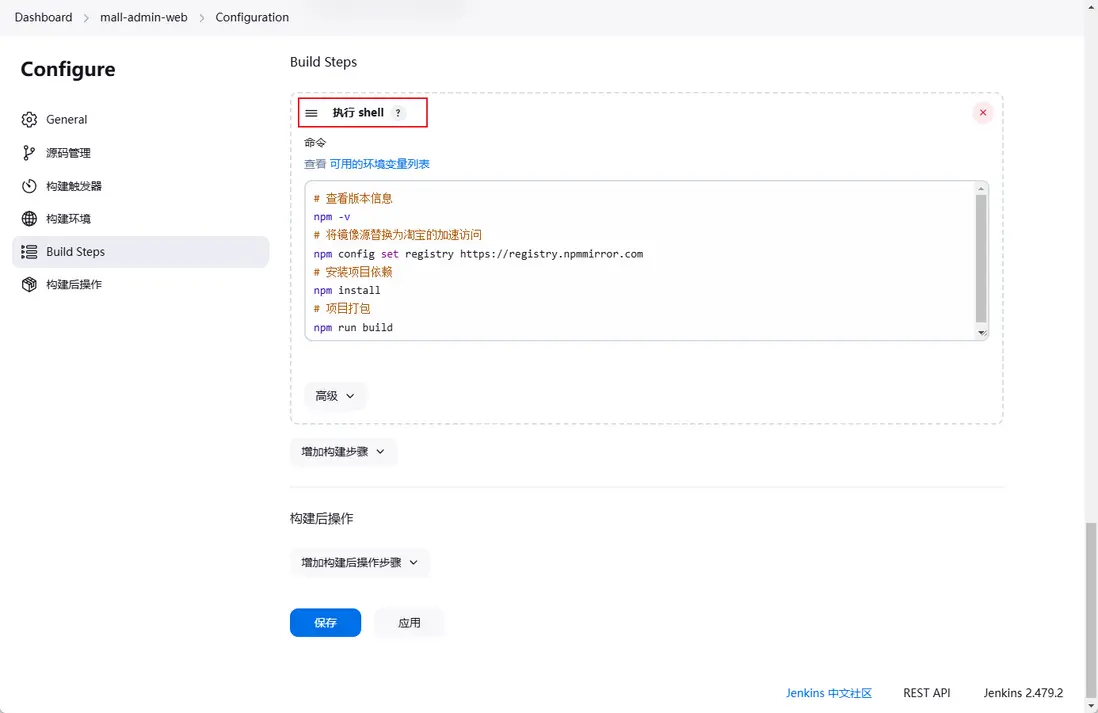Open 可用的环境变量列表 link
This screenshot has height=713, width=1098.
point(380,164)
